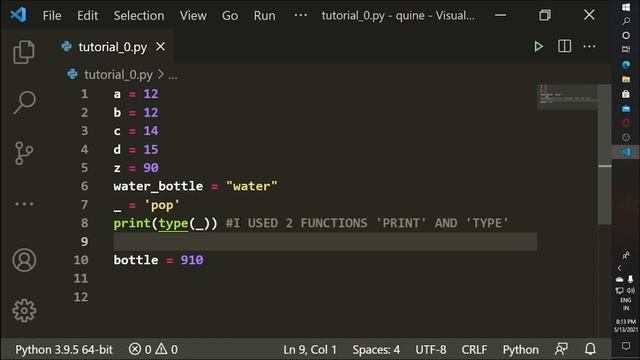640x360 pixels.
Task: Open the Explorer view in activity bar
Action: 24,52
